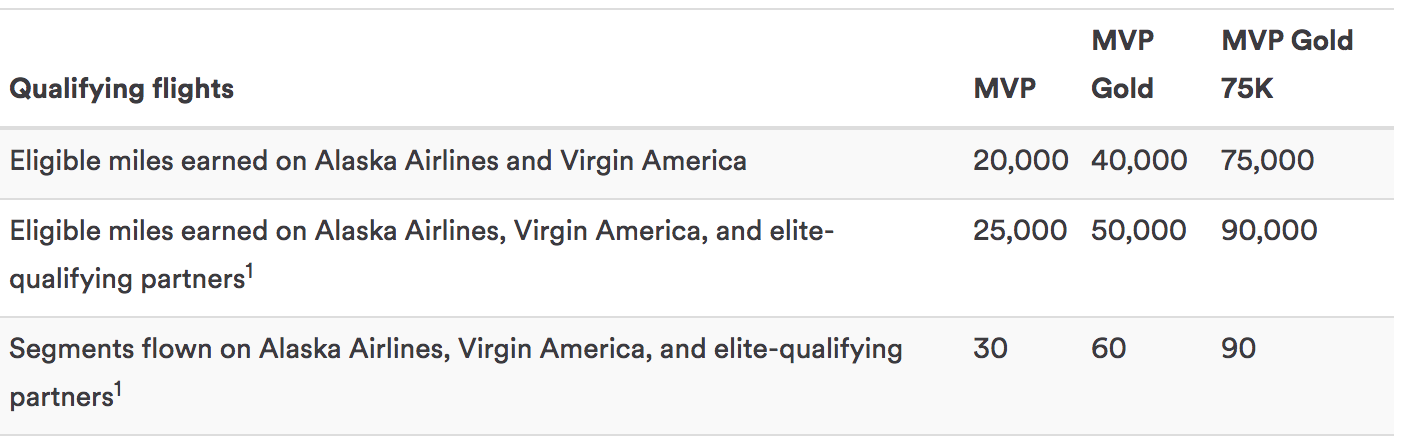Image resolution: width=1402 pixels, height=444 pixels.
Task: Click the 75,000 miles cell
Action: tap(1267, 161)
